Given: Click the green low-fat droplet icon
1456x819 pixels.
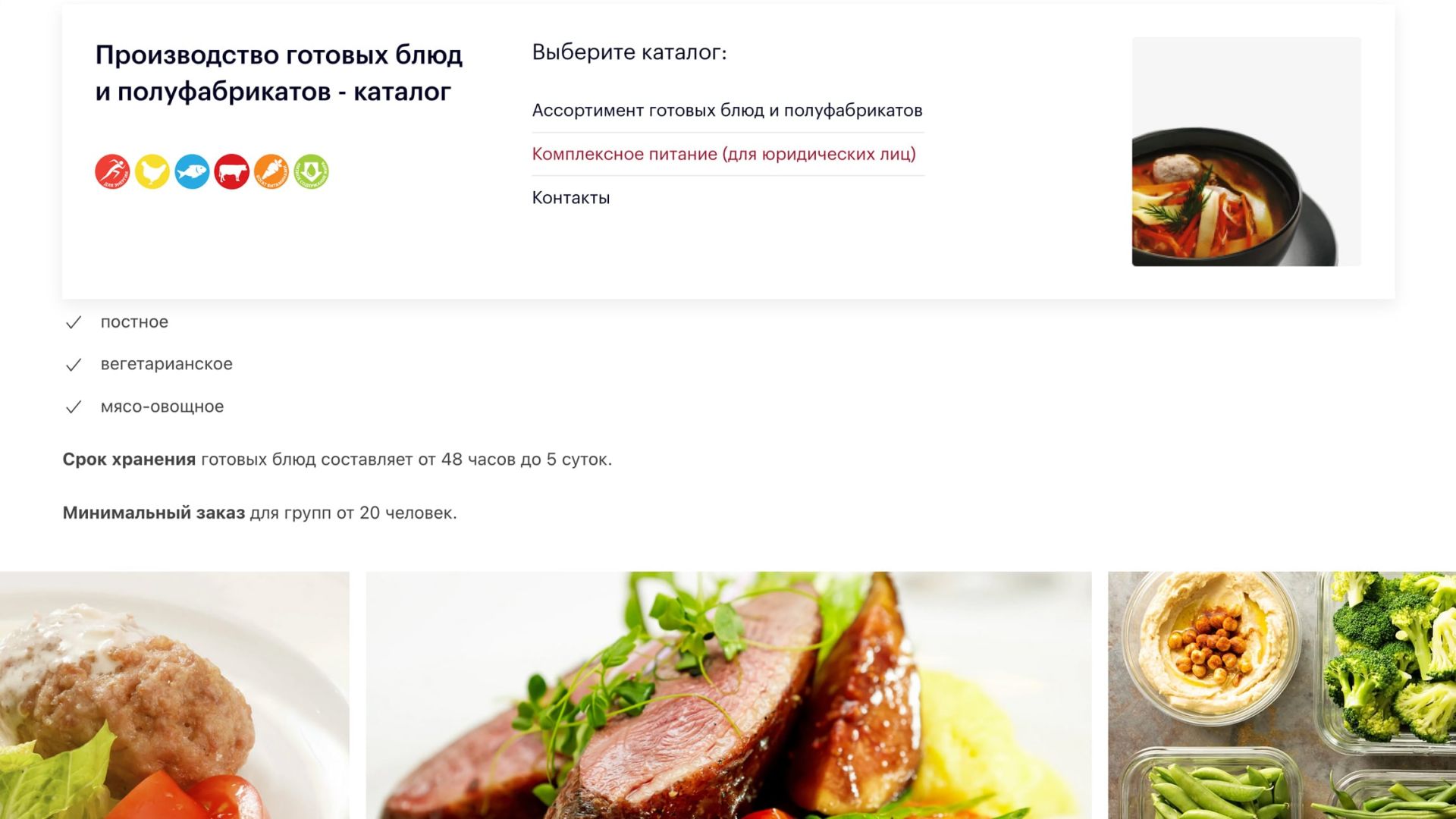Looking at the screenshot, I should pos(312,171).
